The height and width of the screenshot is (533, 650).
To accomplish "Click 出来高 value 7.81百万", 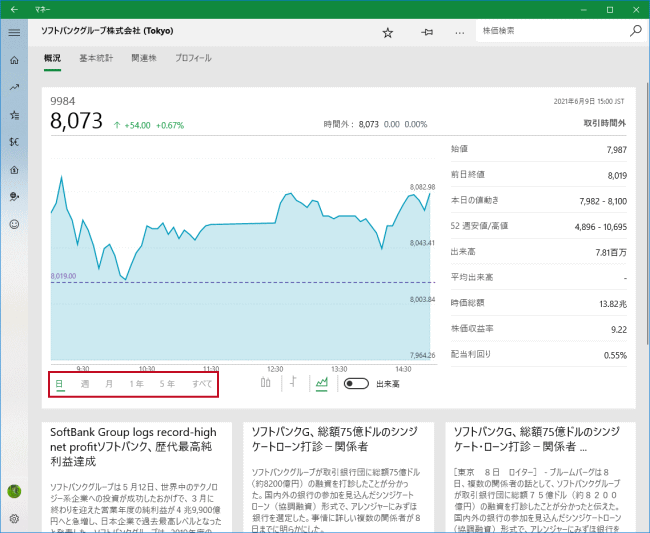I will coord(611,252).
